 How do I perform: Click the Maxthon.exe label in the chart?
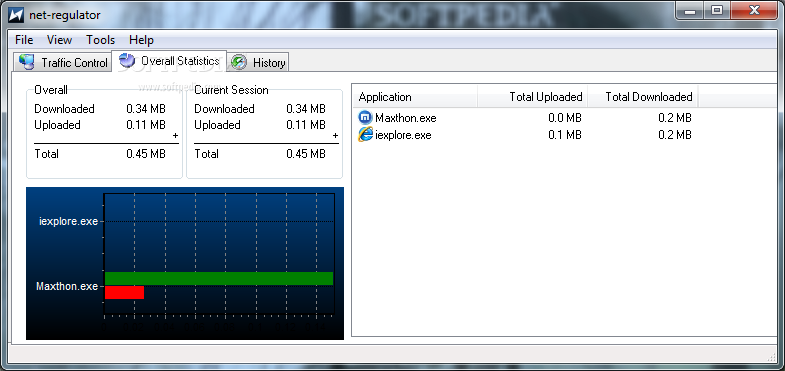[x=67, y=286]
